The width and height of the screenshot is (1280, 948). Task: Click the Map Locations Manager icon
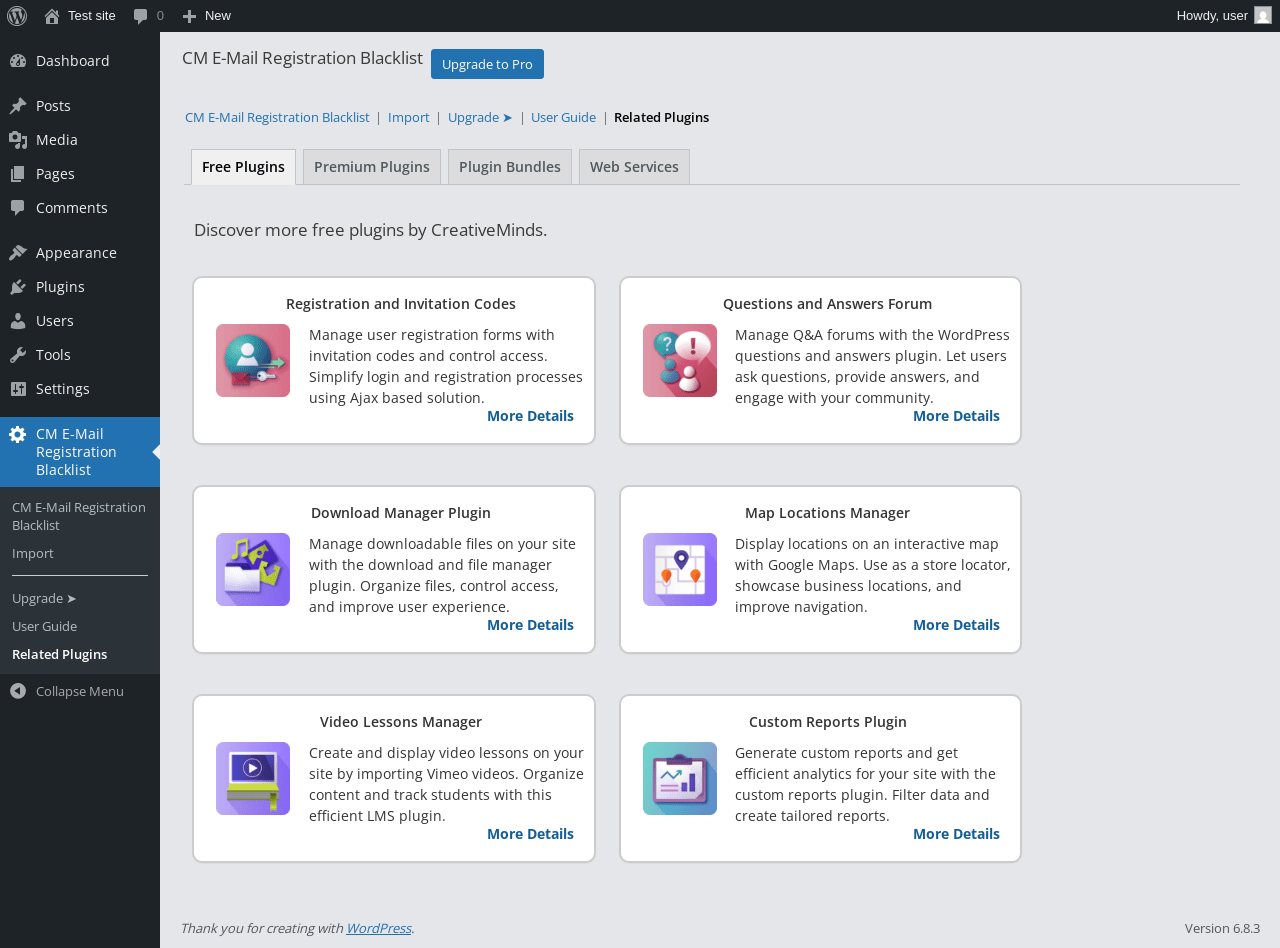680,569
